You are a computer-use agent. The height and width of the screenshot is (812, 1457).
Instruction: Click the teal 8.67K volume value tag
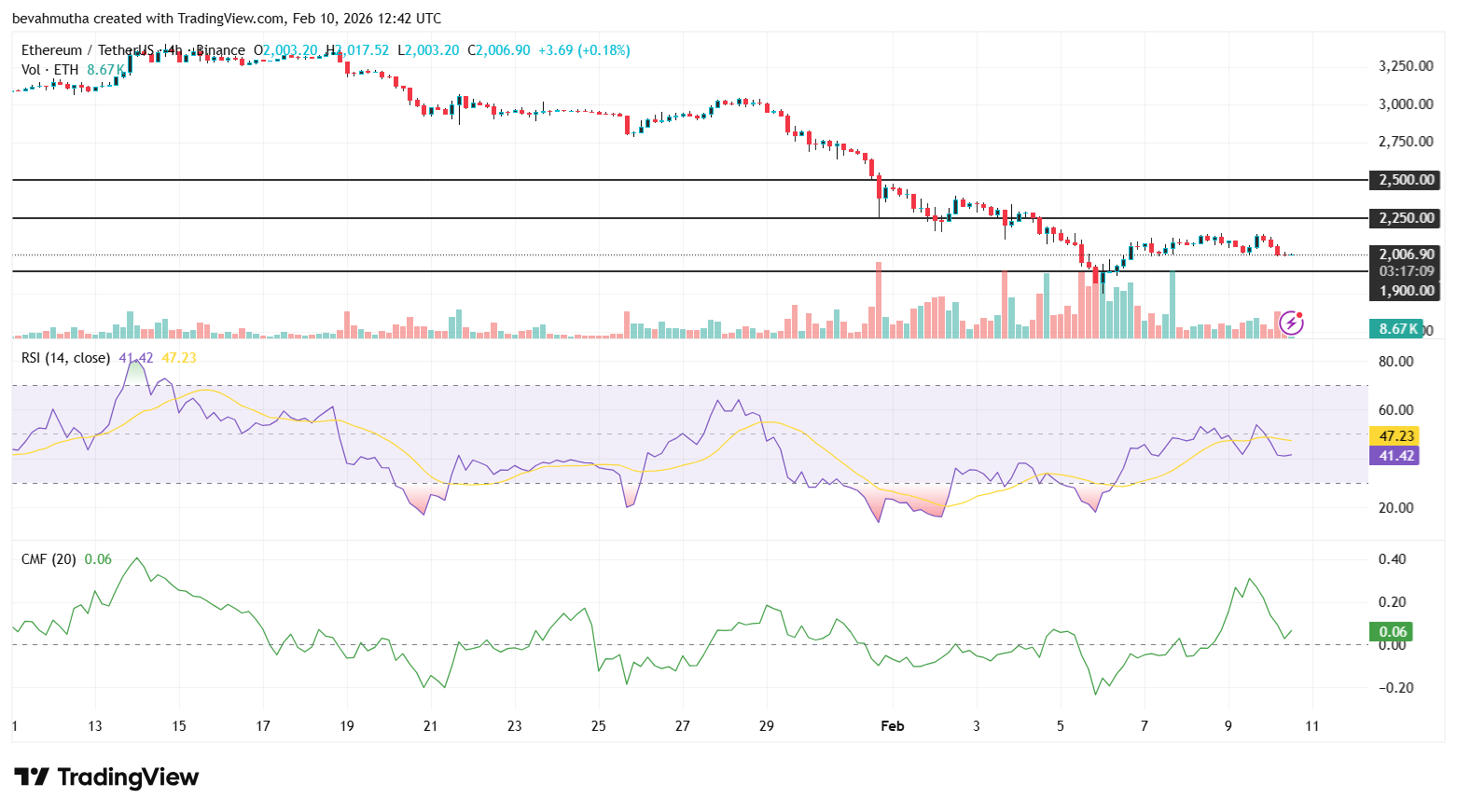tap(1395, 328)
